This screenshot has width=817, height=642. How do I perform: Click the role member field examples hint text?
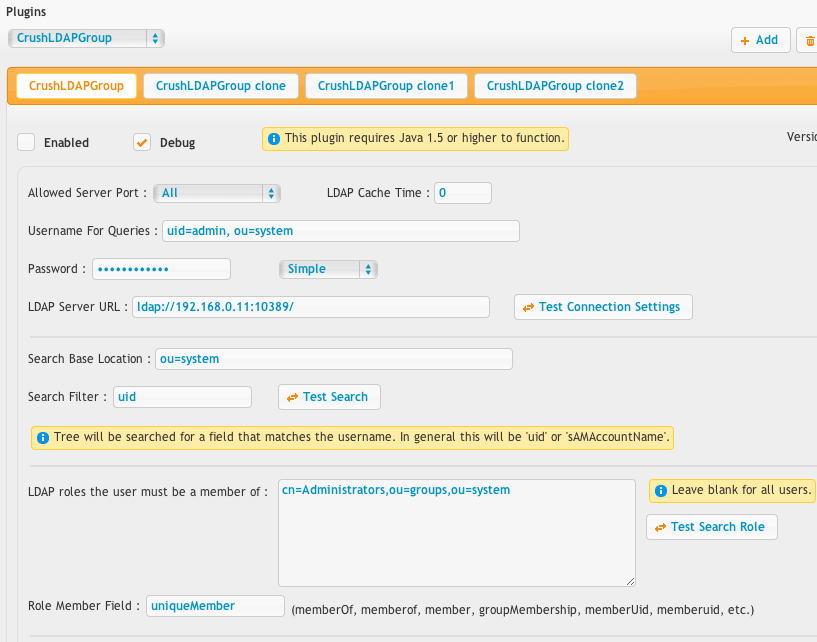(x=523, y=610)
